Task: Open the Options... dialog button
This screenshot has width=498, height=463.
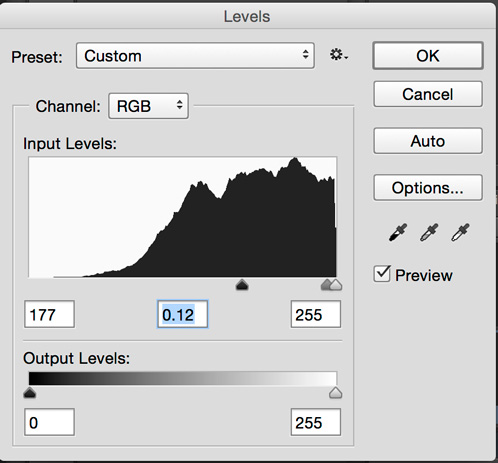Action: click(x=428, y=188)
